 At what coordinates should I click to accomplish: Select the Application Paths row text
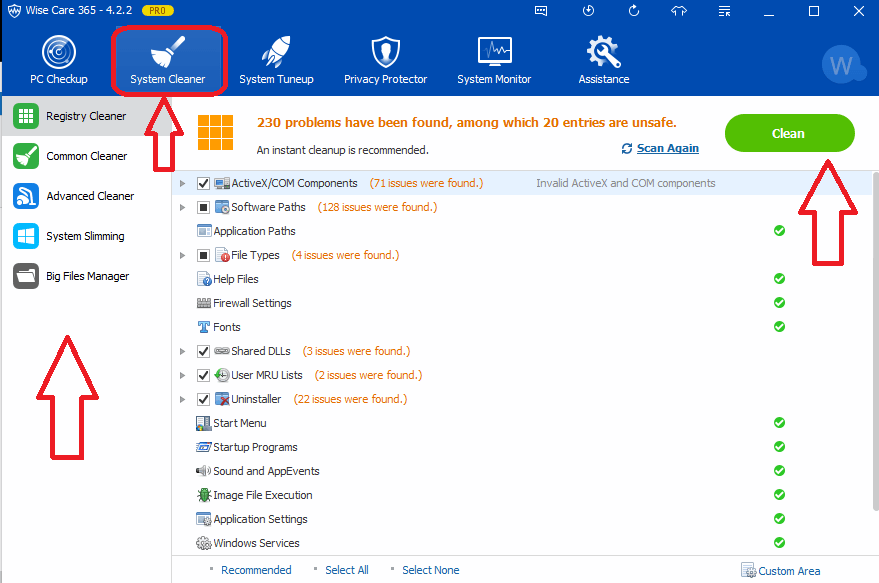point(255,231)
